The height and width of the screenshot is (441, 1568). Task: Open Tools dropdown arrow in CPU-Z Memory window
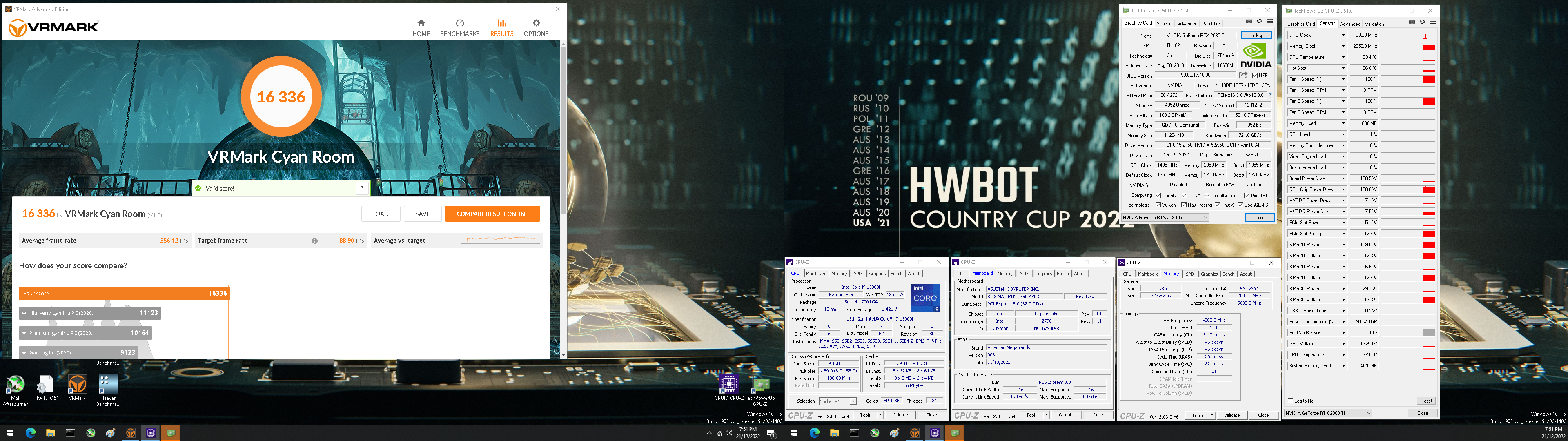tap(1212, 415)
